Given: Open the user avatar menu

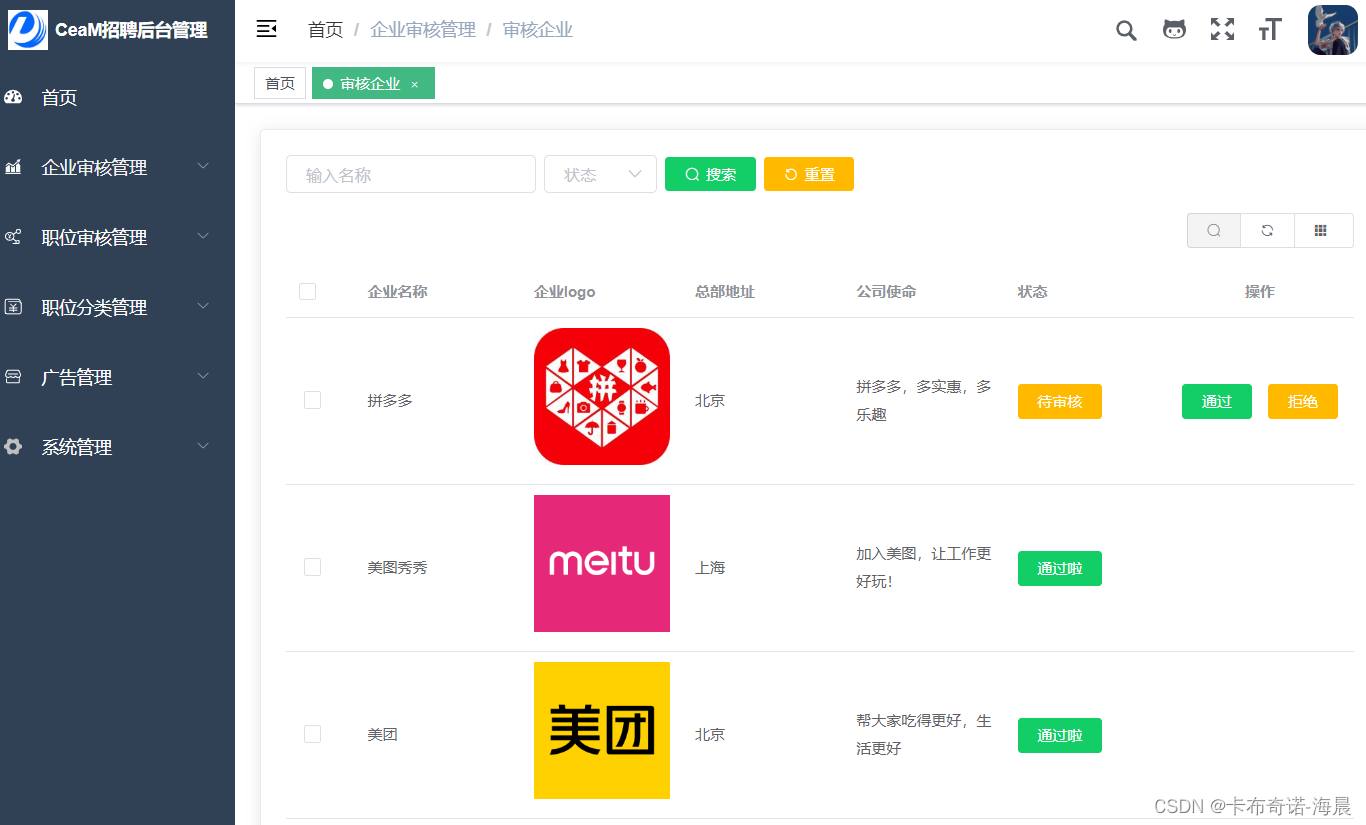Looking at the screenshot, I should [x=1332, y=30].
